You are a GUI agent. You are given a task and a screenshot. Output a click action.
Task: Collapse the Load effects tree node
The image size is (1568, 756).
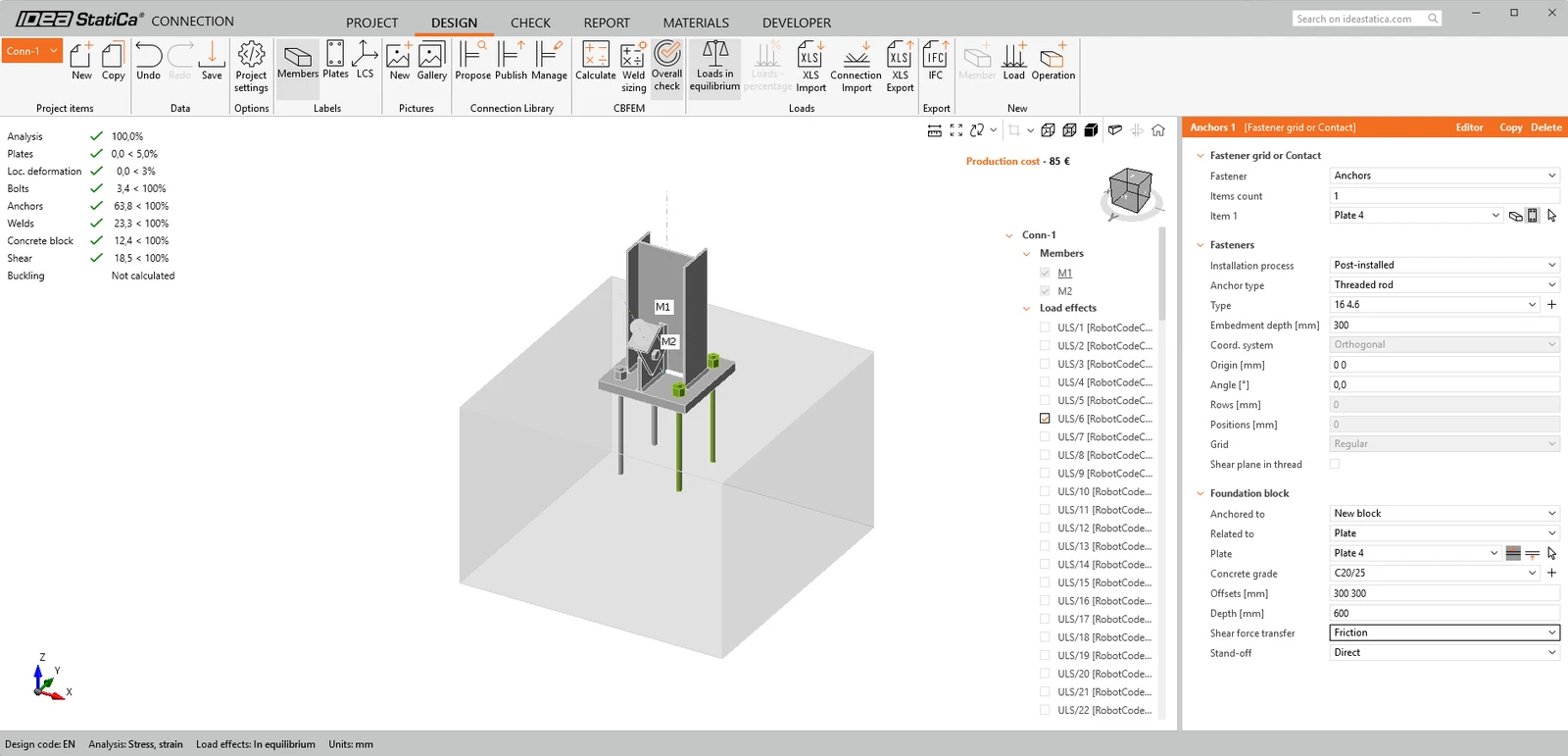tap(1027, 308)
